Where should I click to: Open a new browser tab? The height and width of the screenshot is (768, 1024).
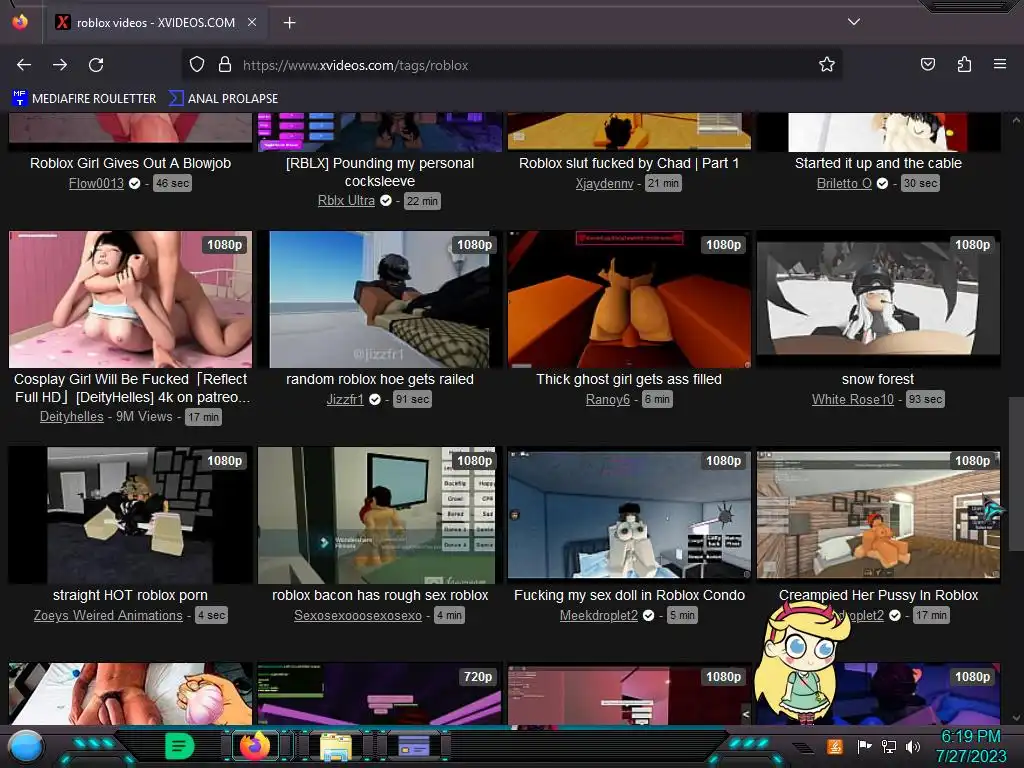click(x=289, y=23)
